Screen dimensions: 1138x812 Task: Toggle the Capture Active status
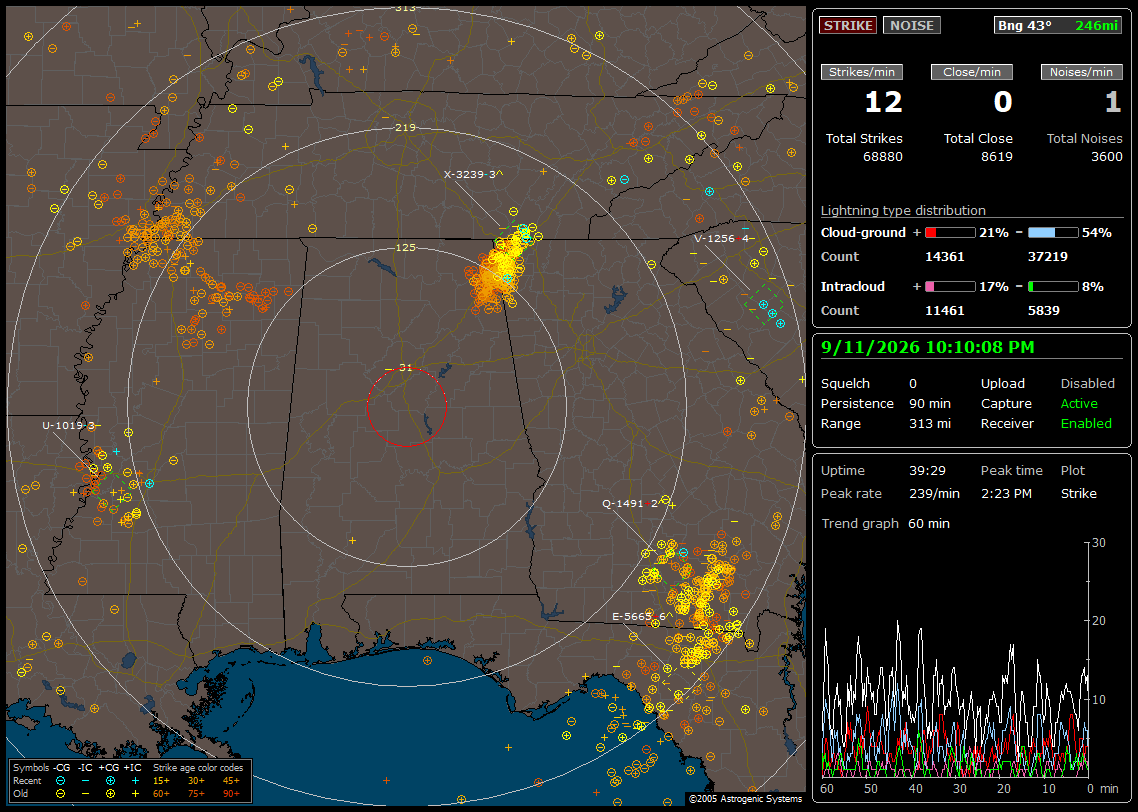click(x=1078, y=403)
